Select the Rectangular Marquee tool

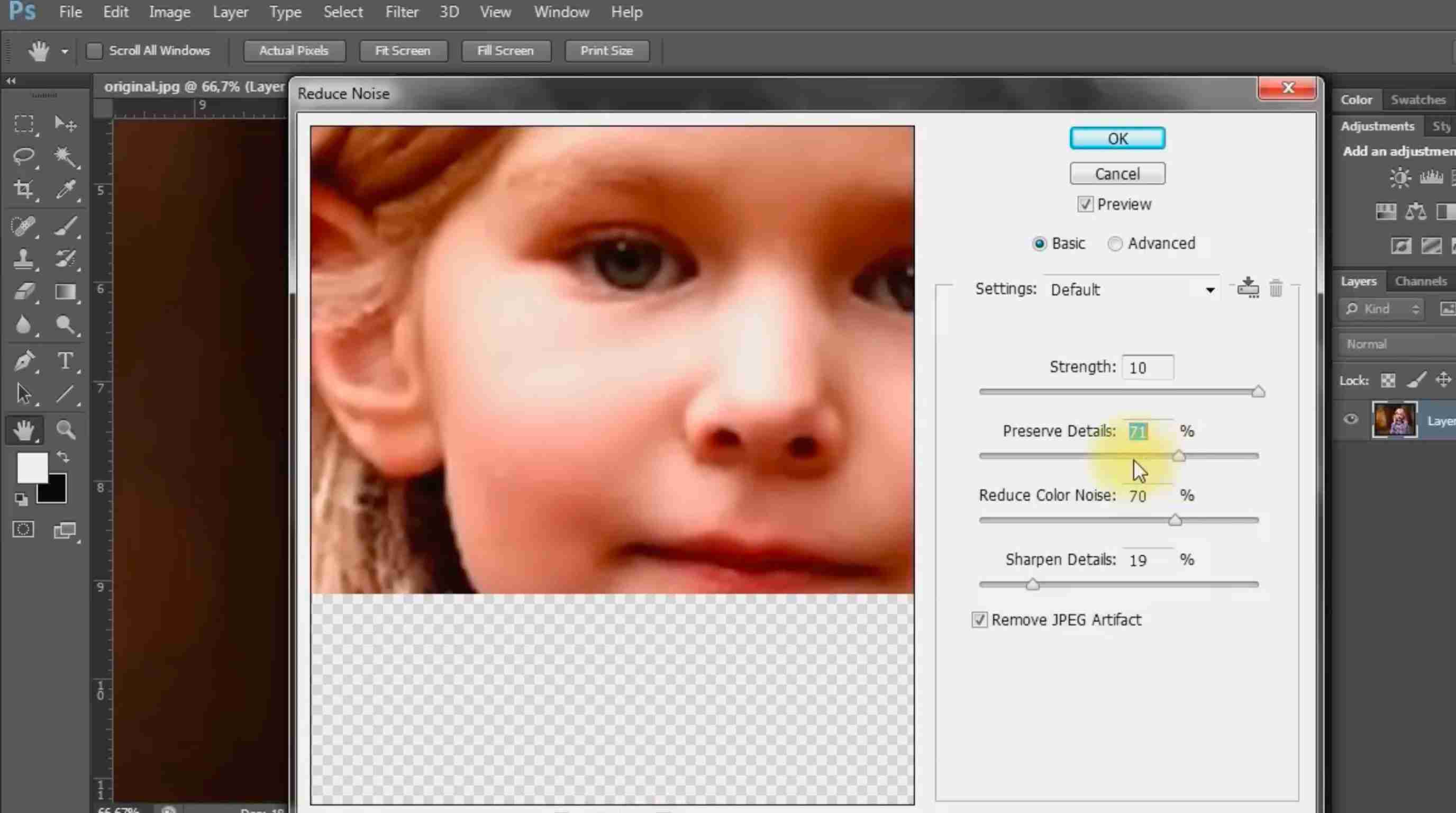24,124
